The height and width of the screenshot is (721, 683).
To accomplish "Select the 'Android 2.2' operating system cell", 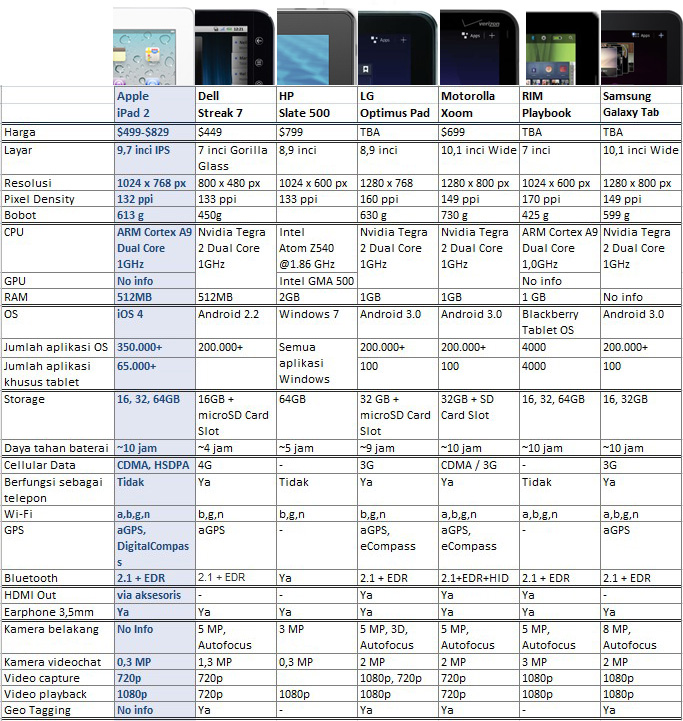I will point(235,322).
